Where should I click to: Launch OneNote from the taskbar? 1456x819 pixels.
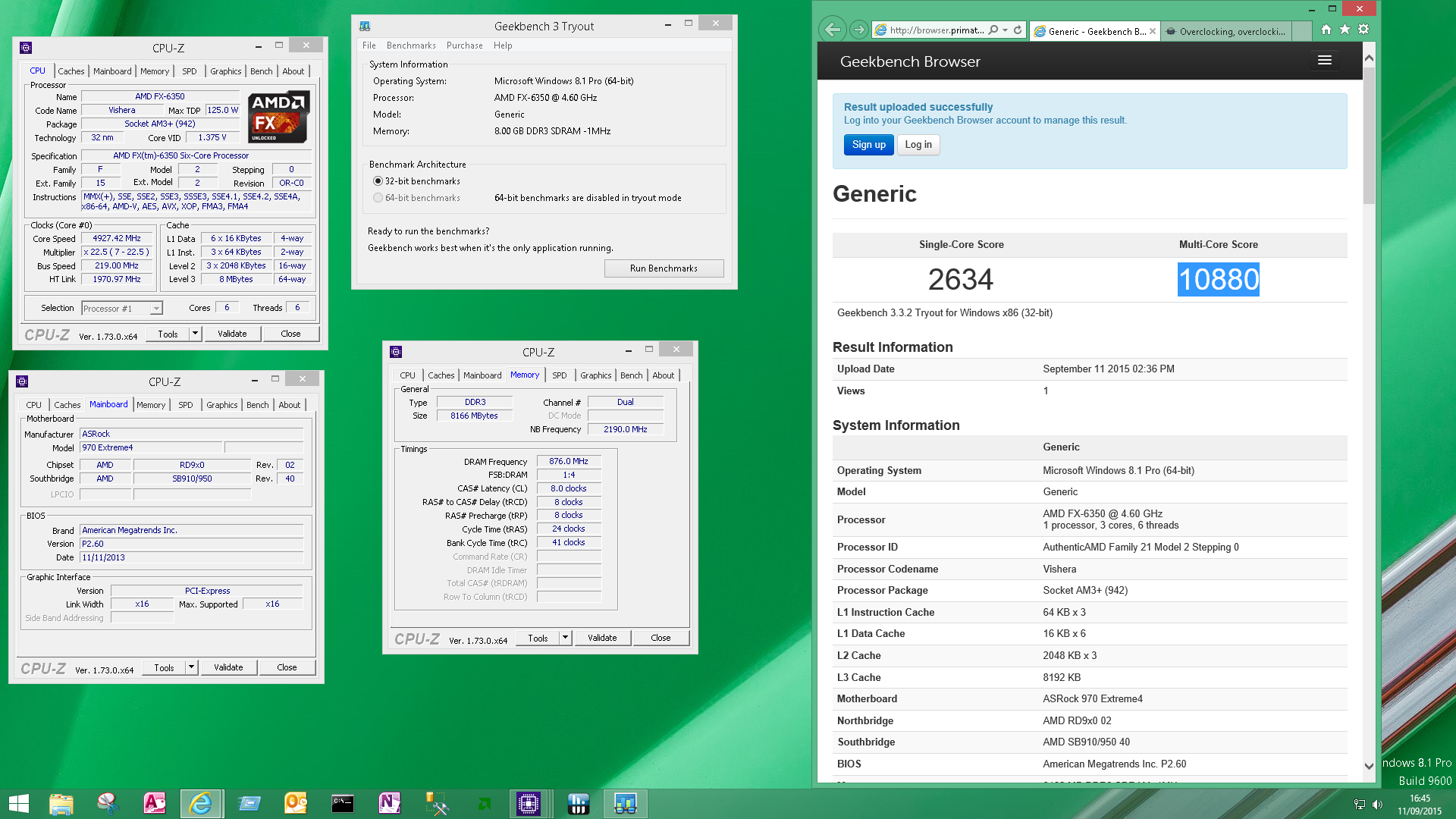(390, 804)
